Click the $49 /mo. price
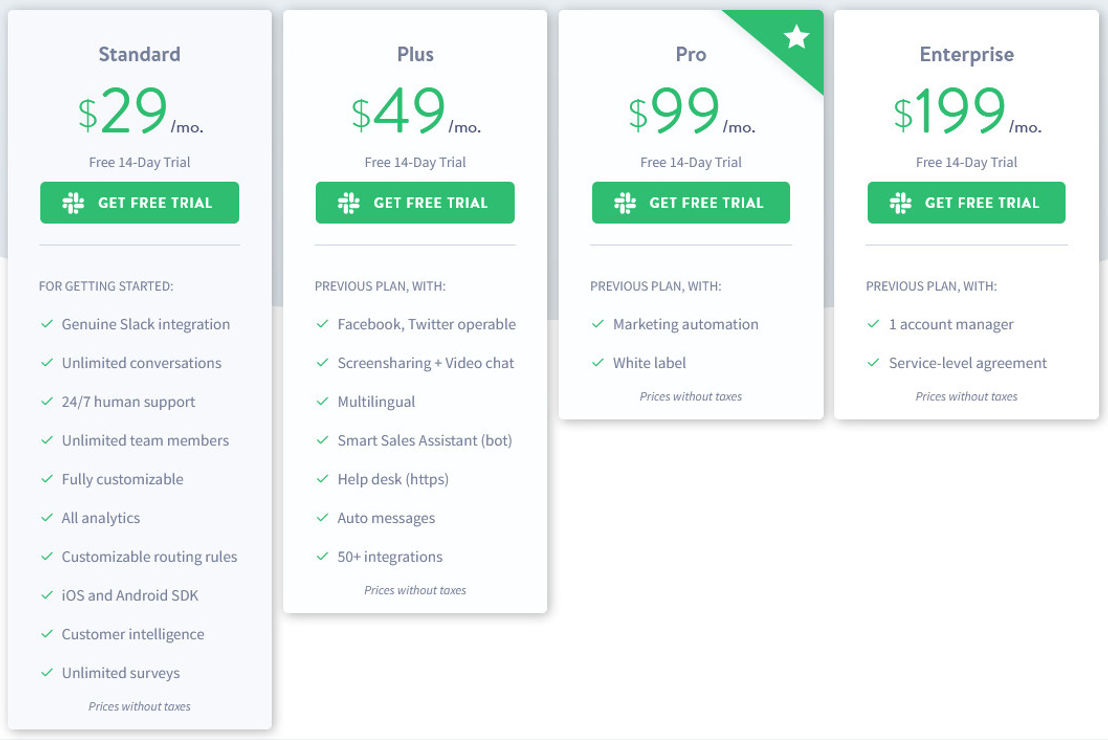 coord(416,111)
